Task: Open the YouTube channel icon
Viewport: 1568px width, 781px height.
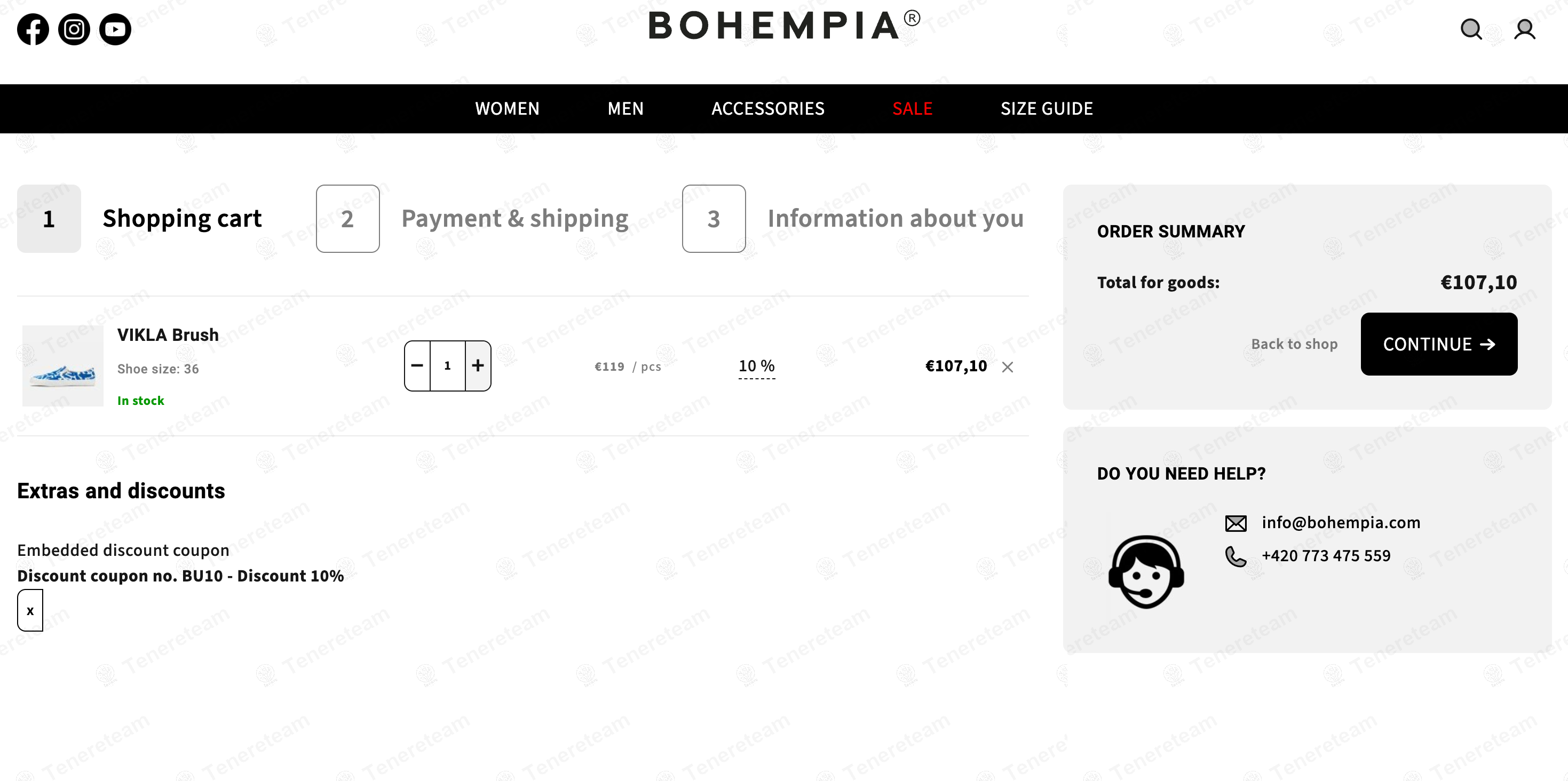Action: pyautogui.click(x=115, y=29)
